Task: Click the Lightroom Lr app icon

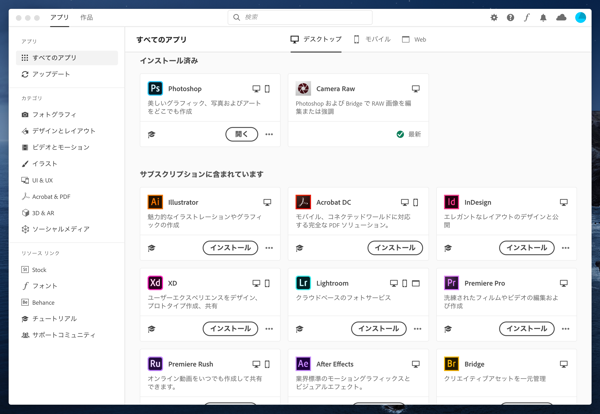Action: coord(303,283)
